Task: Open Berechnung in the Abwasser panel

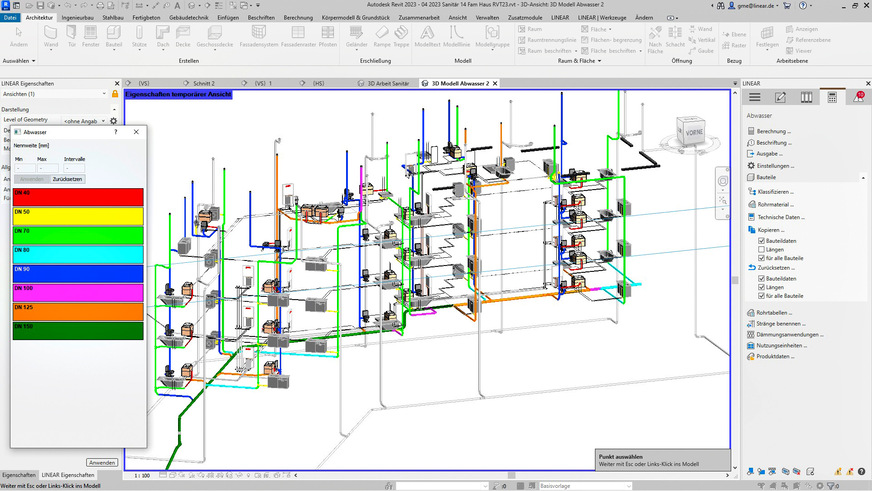Action: 773,131
